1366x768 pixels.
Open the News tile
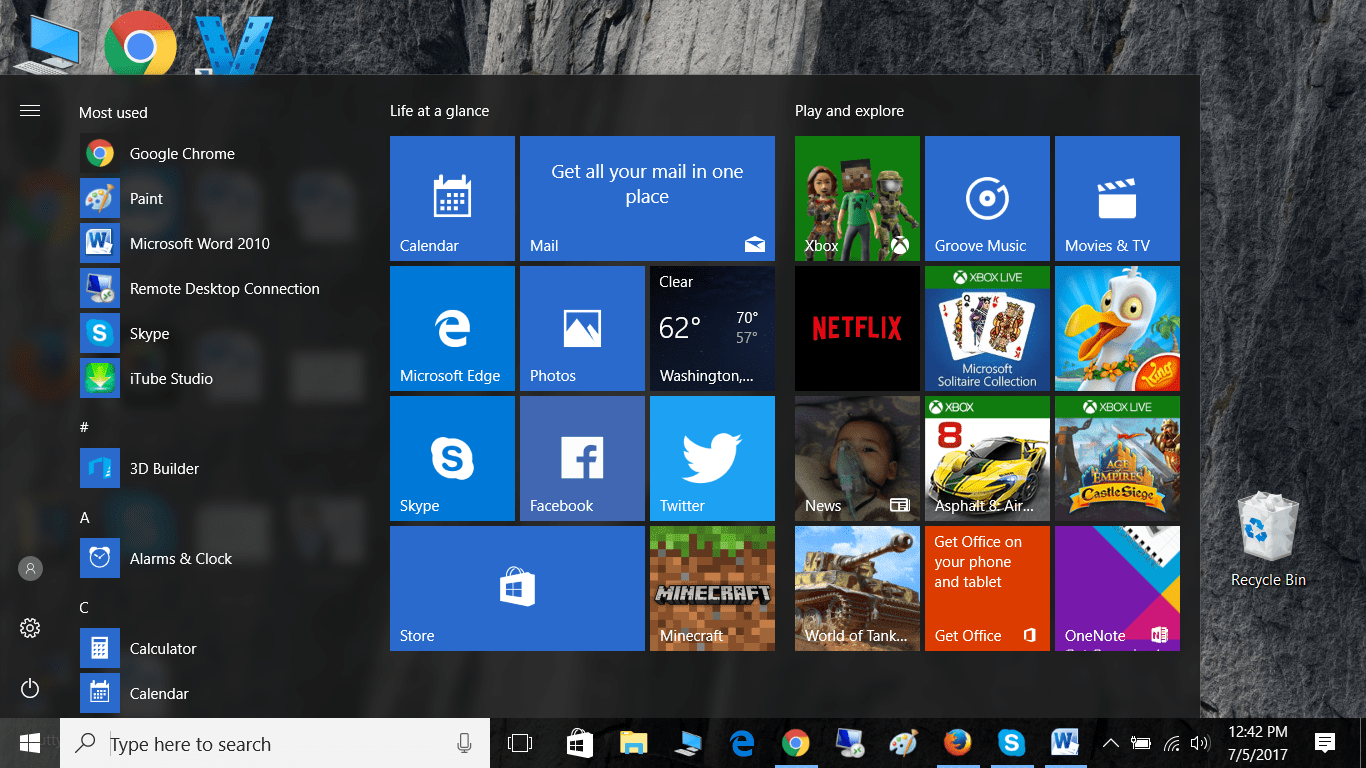pos(857,459)
